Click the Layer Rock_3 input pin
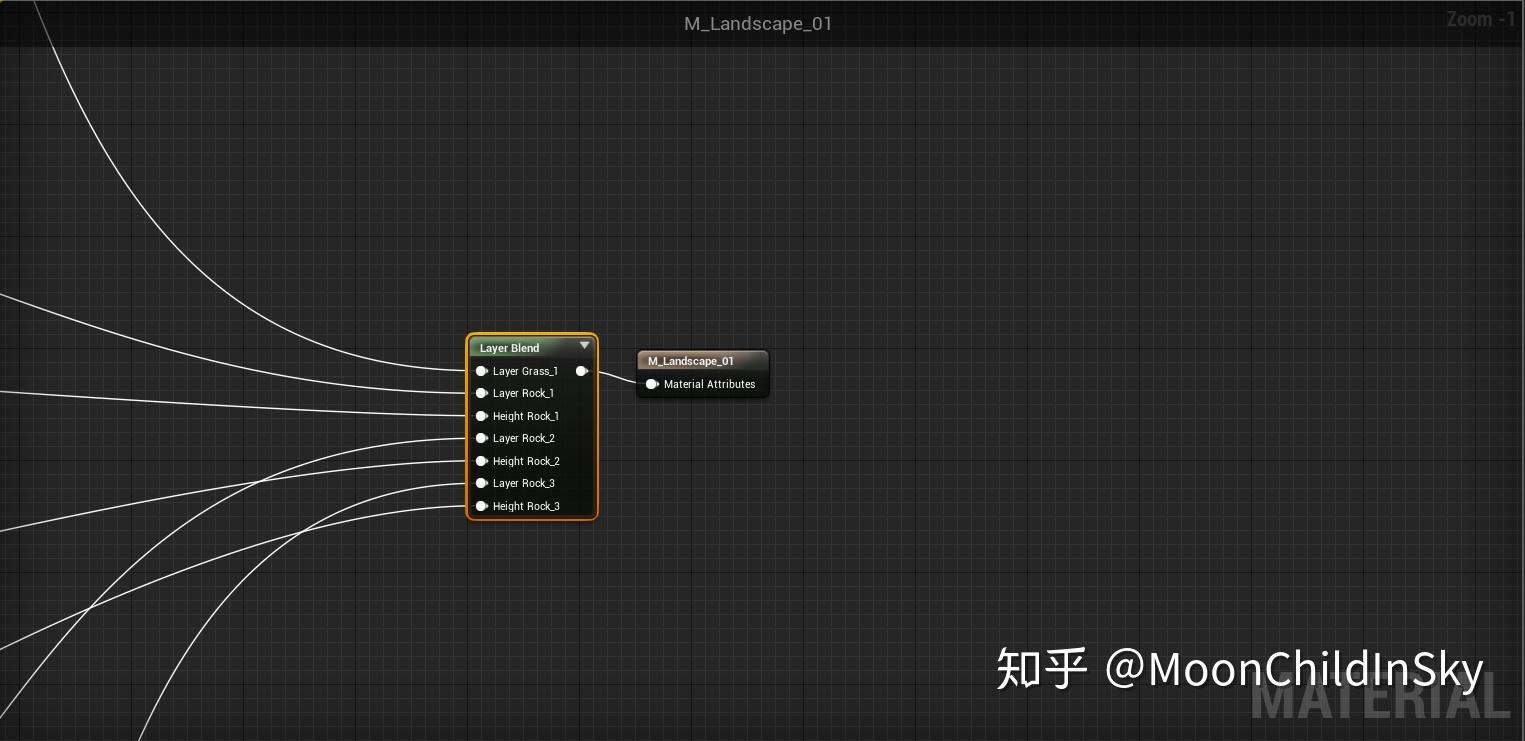The height and width of the screenshot is (741, 1525). [x=482, y=483]
